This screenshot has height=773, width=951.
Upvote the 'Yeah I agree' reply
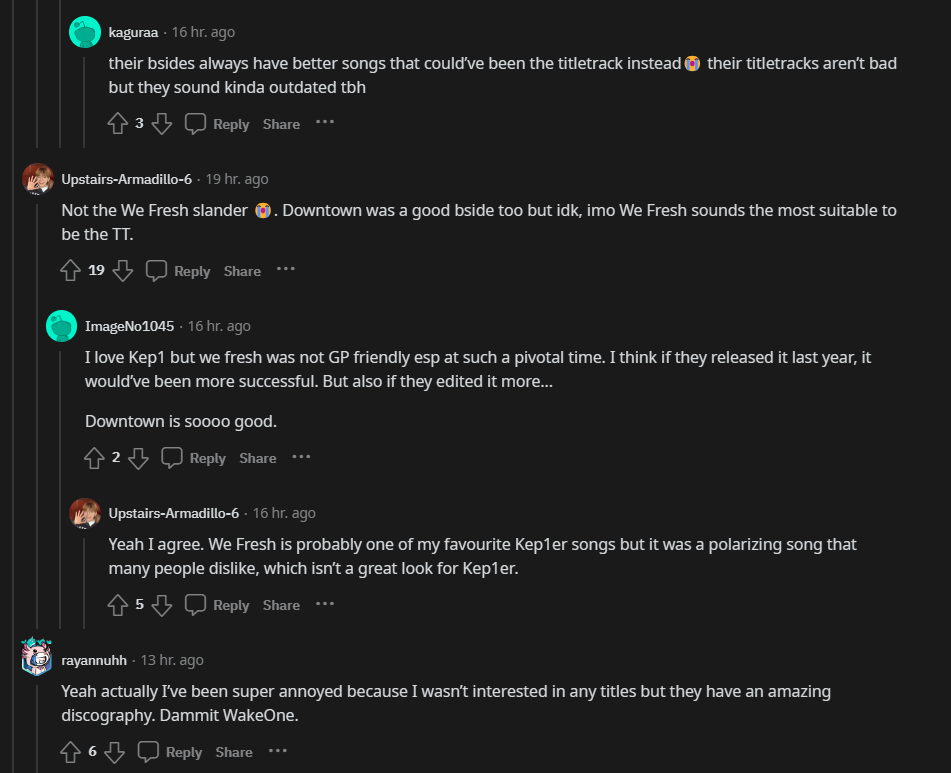click(x=118, y=605)
